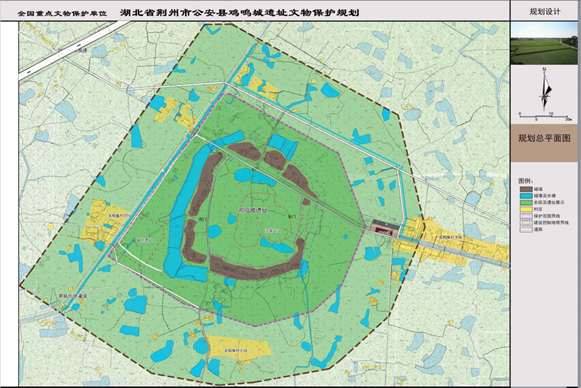Click the 全国重点文物保护单位 header text
The height and width of the screenshot is (388, 581).
[62, 13]
